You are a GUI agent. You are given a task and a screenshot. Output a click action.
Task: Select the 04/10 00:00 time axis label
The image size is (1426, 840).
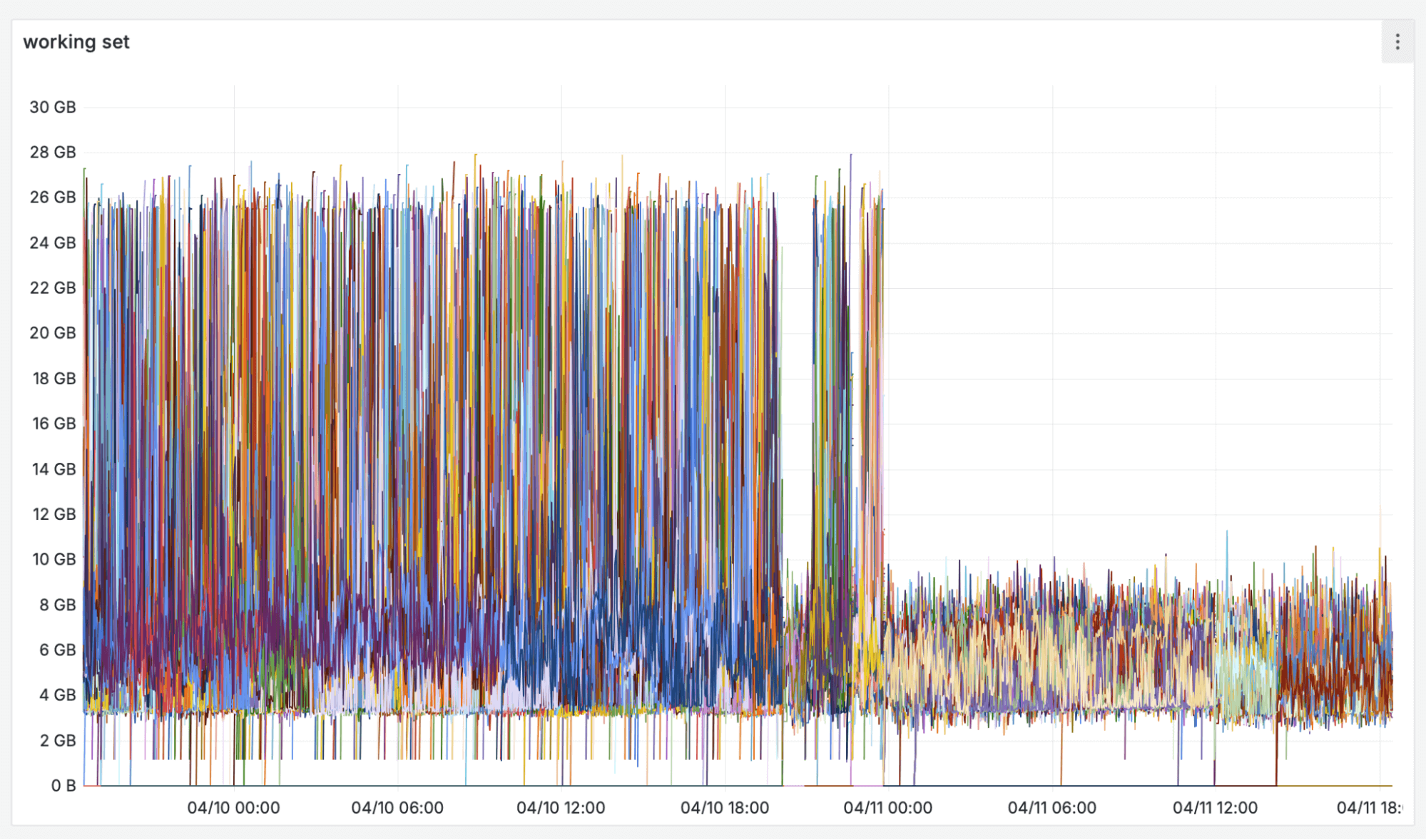(x=233, y=808)
